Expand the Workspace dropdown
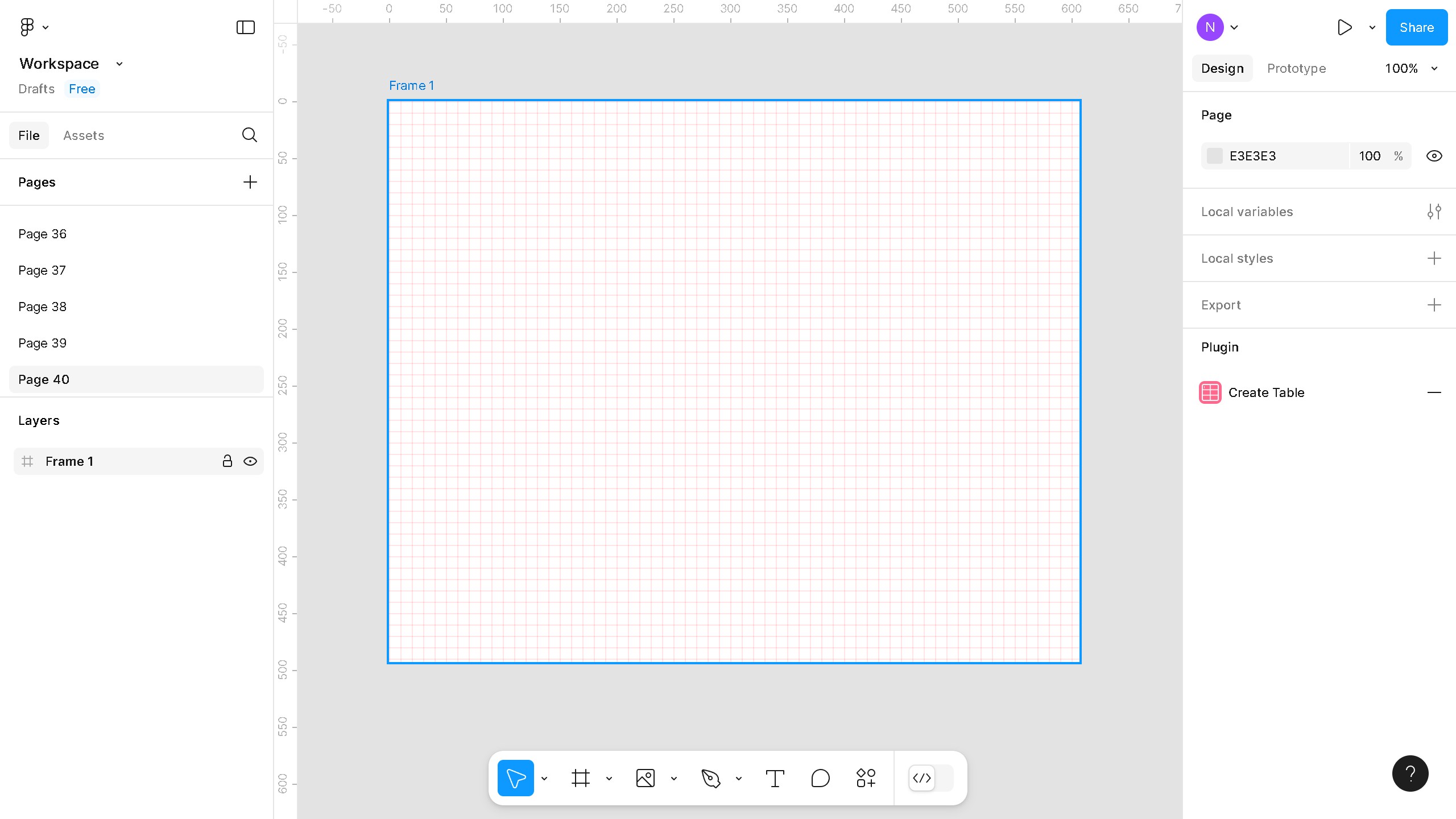Viewport: 1456px width, 819px height. 118,64
